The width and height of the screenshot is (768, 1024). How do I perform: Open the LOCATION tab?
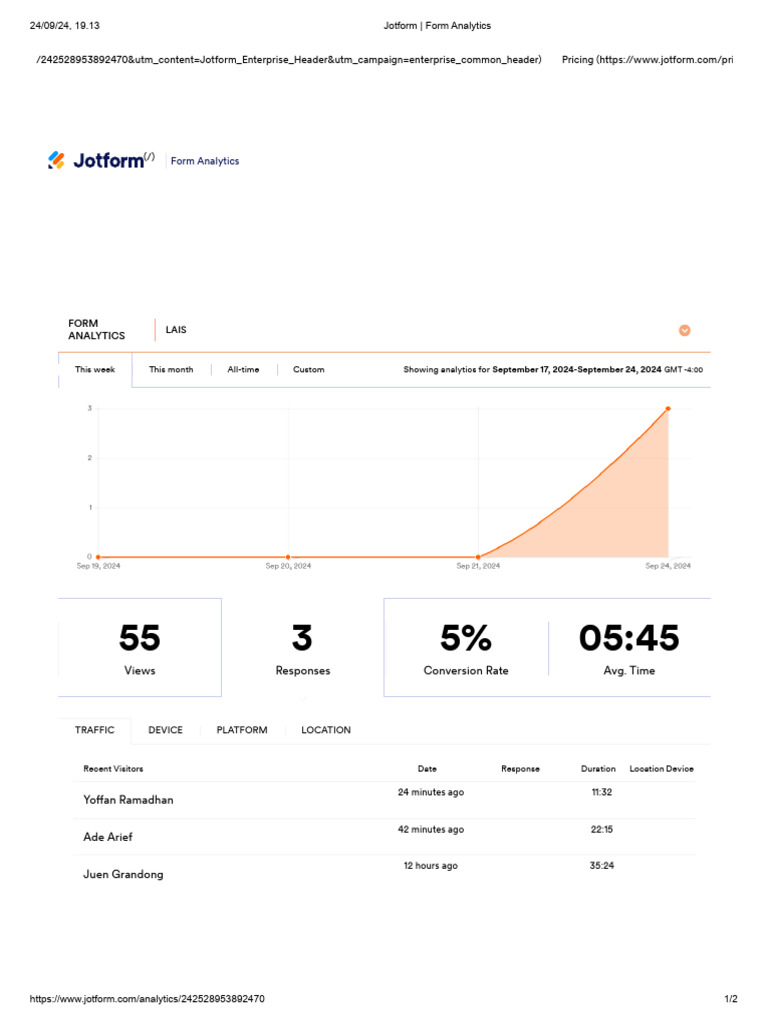click(326, 730)
